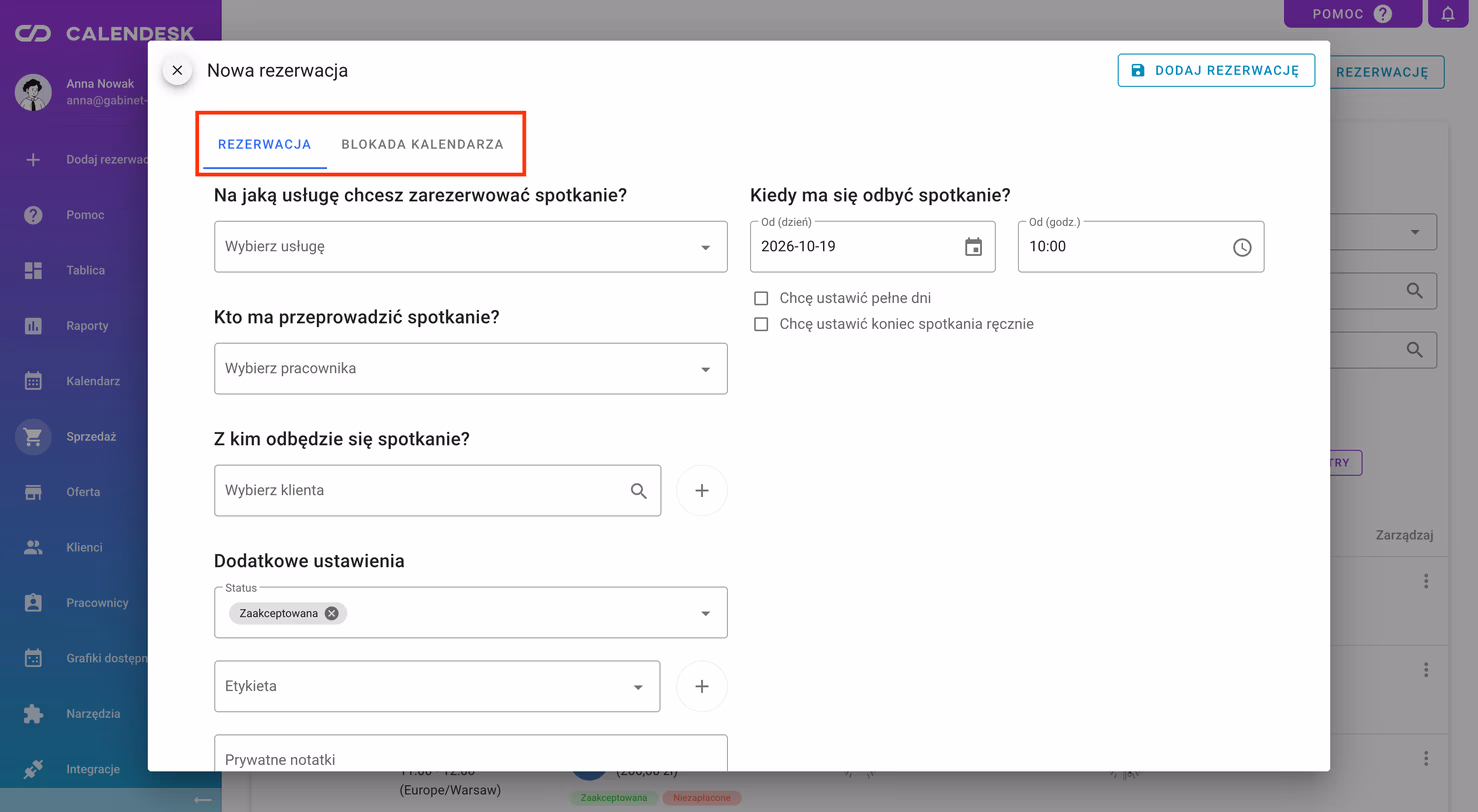Screen dimensions: 1478x812
Task: Collapse the sidebar with arrow icon
Action: coord(203,799)
